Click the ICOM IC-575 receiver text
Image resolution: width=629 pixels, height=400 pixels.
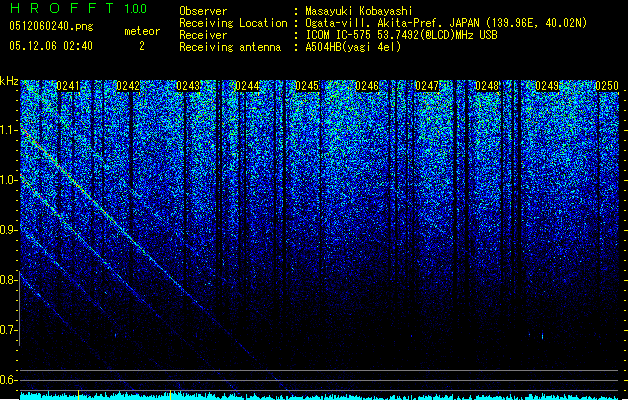[x=401, y=35]
